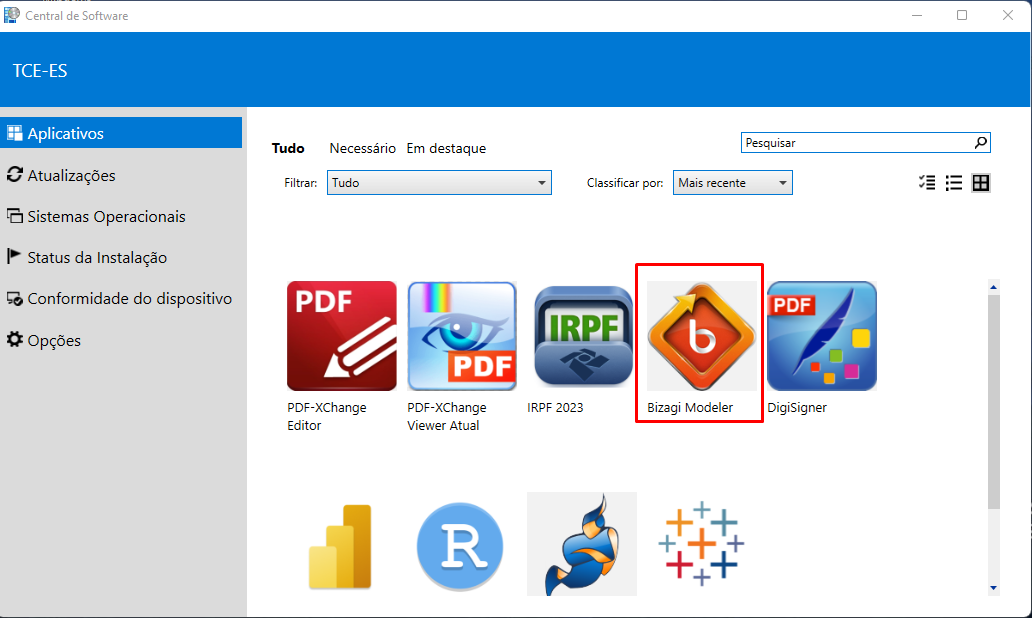Open the PDF-XChange Viewer Atual icon

click(x=462, y=336)
